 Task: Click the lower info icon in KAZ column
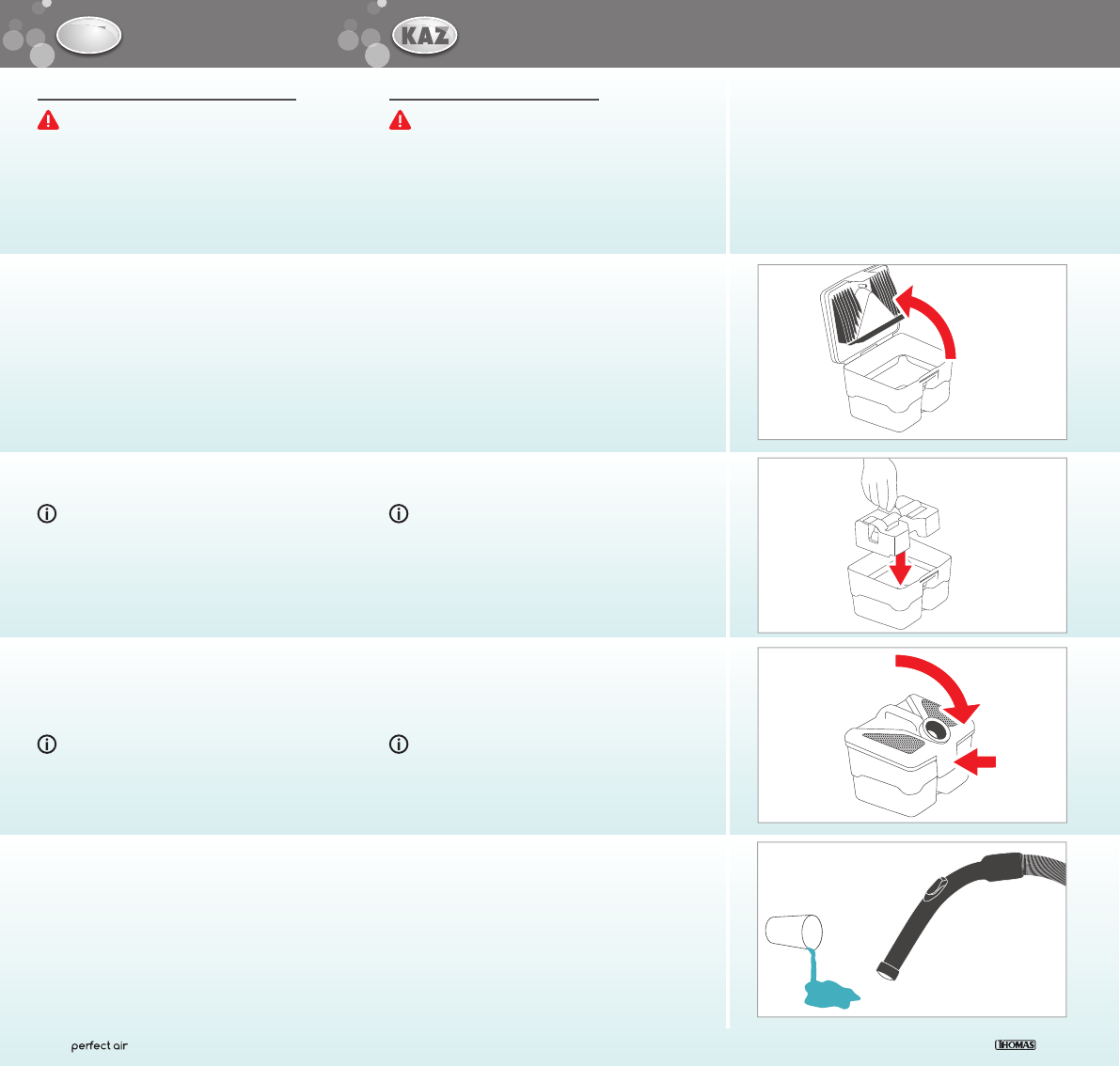pos(399,744)
